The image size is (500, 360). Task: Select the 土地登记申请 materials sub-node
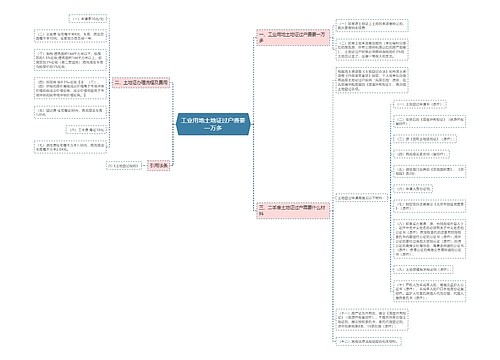(x=362, y=198)
